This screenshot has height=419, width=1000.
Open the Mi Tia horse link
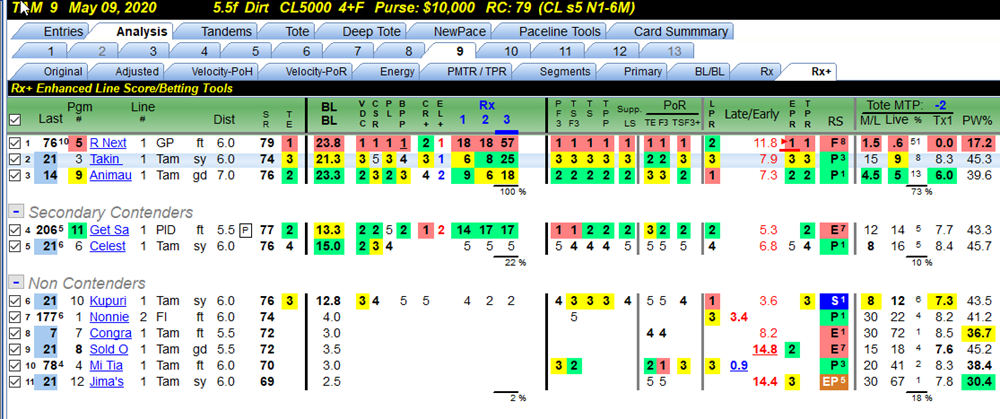(x=105, y=365)
